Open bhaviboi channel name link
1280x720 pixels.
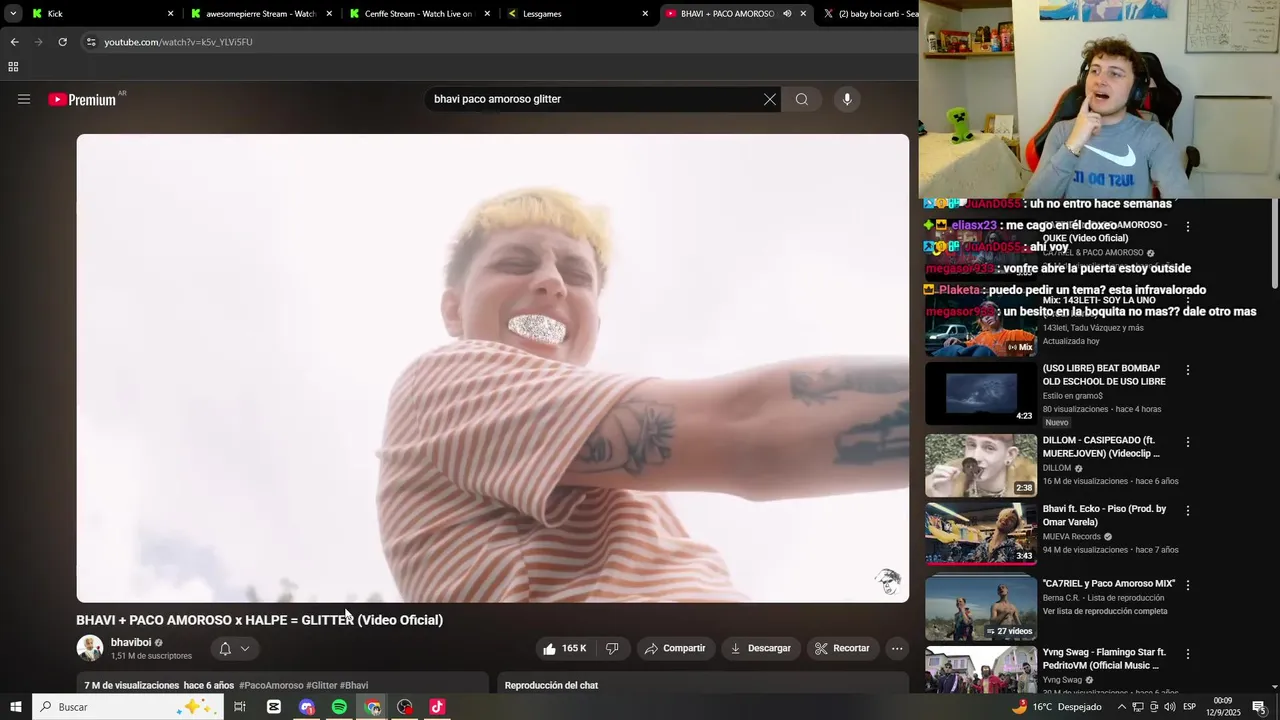[131, 642]
